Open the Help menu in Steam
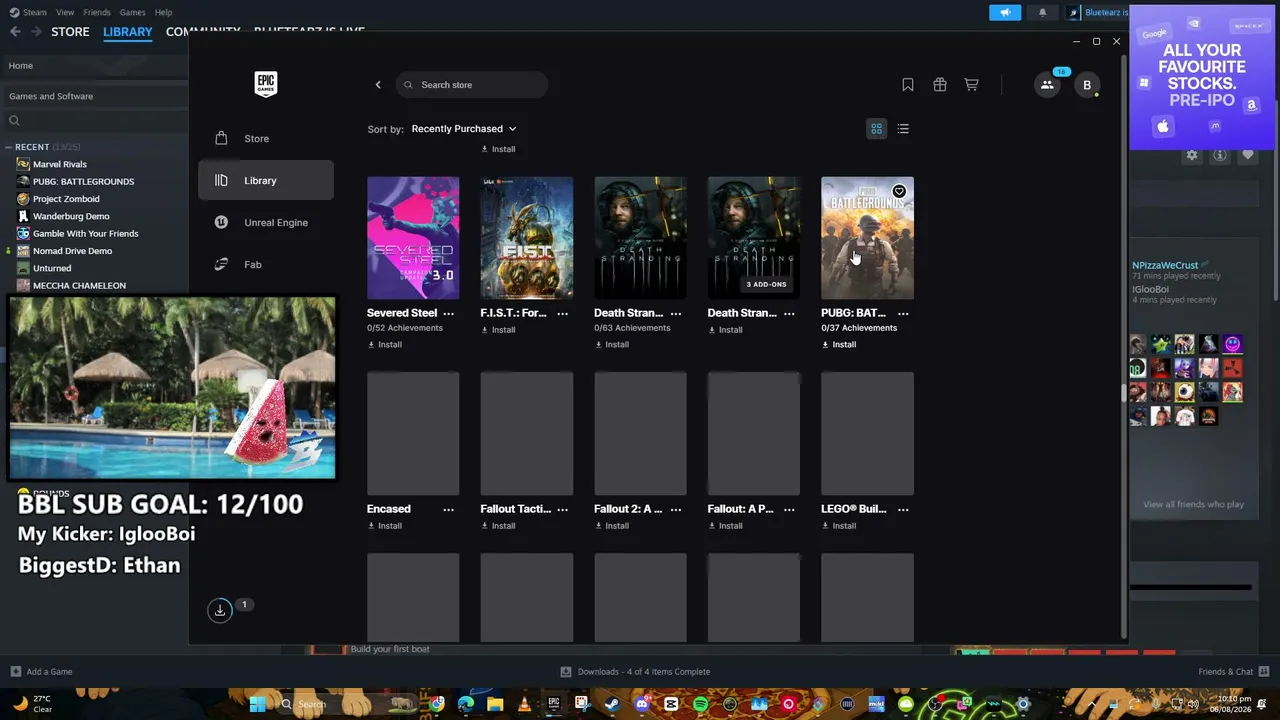This screenshot has width=1280, height=720. [164, 12]
